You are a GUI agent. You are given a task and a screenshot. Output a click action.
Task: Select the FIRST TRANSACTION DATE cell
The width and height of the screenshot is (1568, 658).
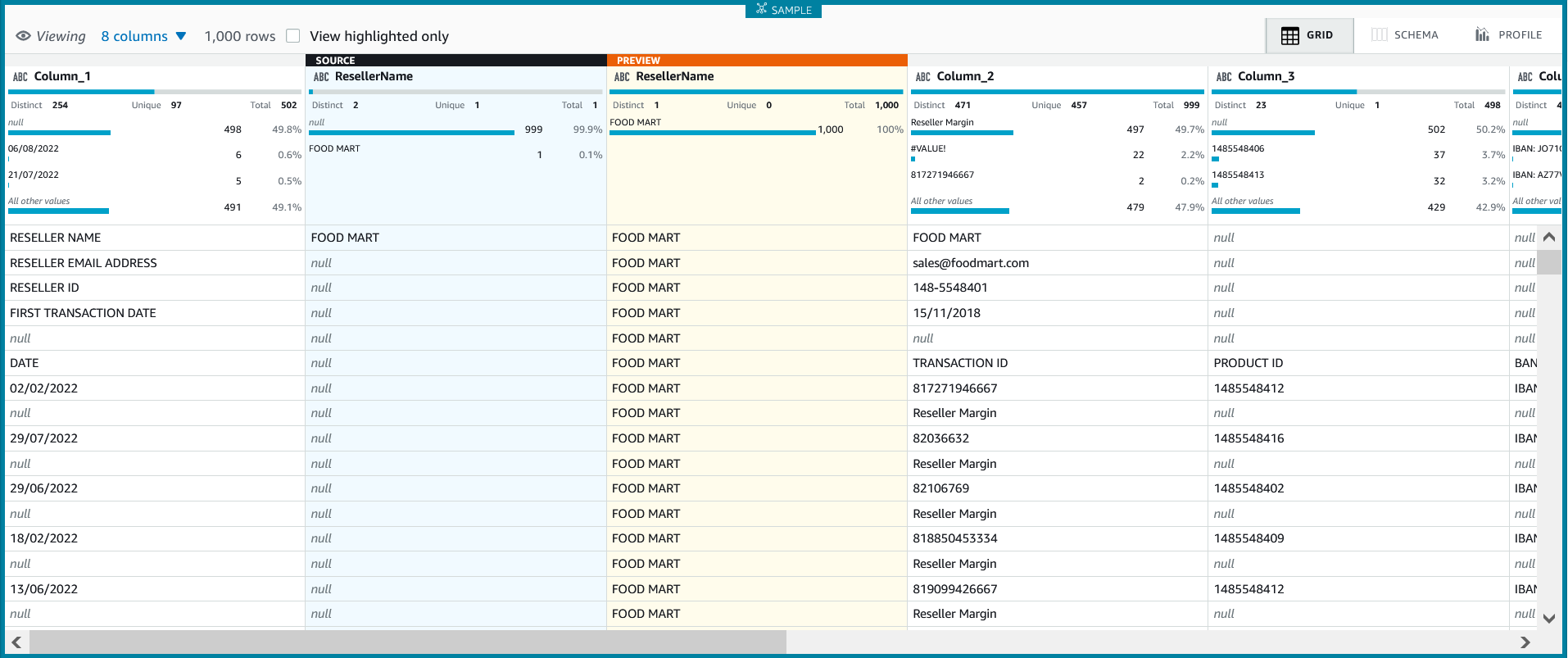point(155,313)
